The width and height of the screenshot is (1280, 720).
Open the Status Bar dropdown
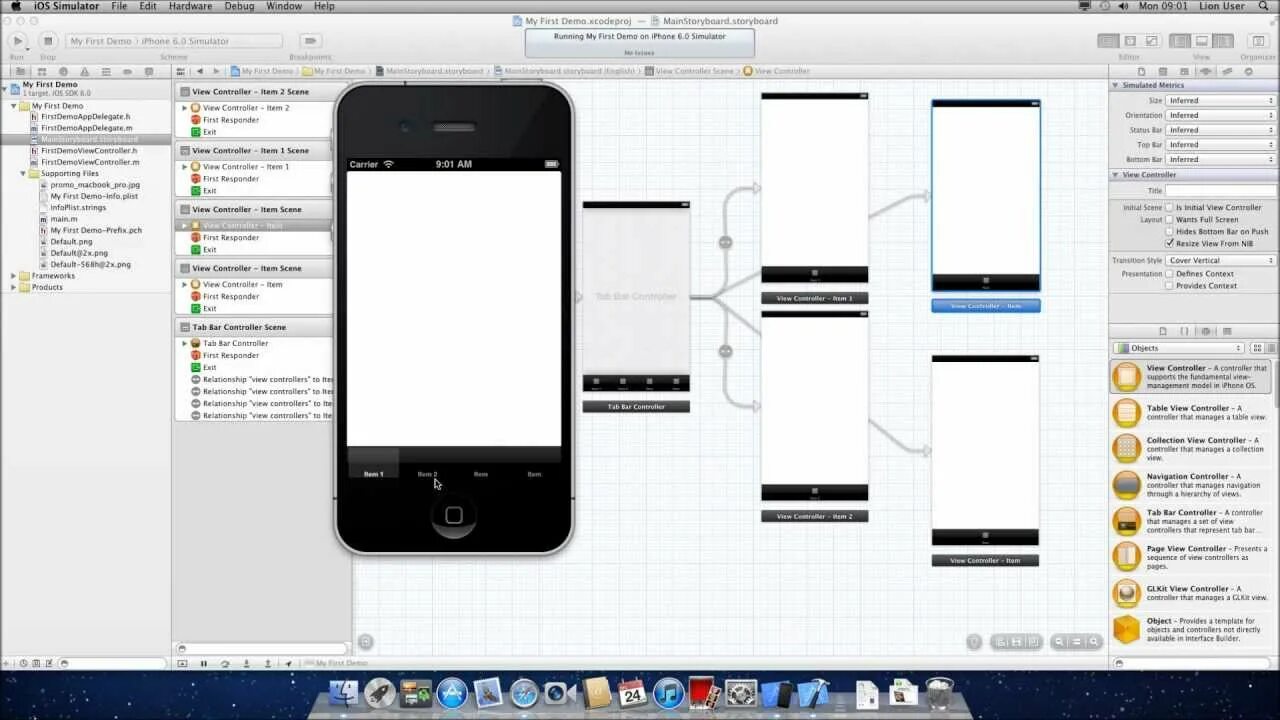click(1221, 130)
